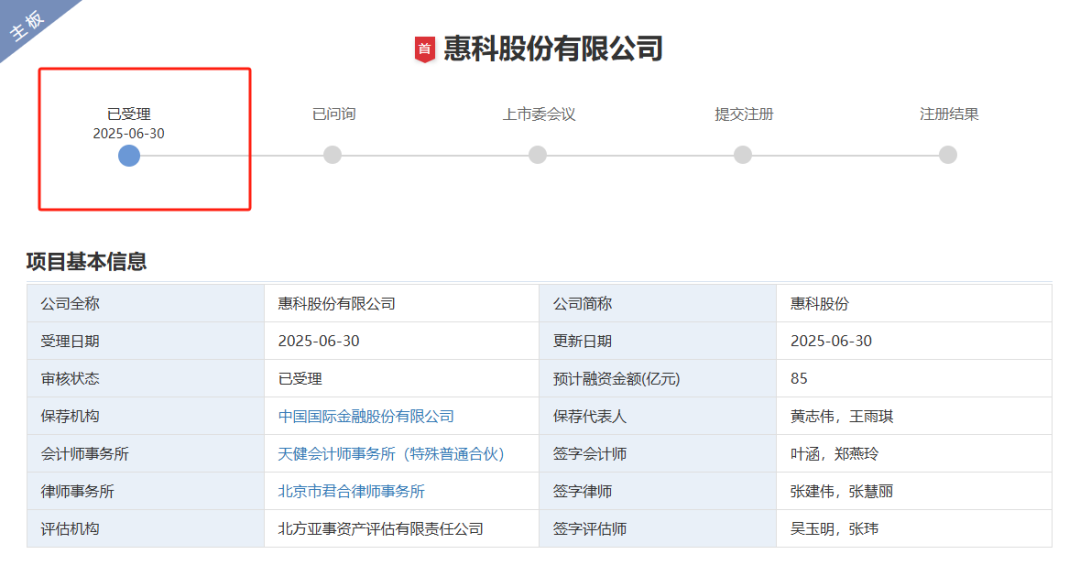Click the 受理日期 value 2025-06-30
This screenshot has width=1080, height=576.
[x=319, y=341]
